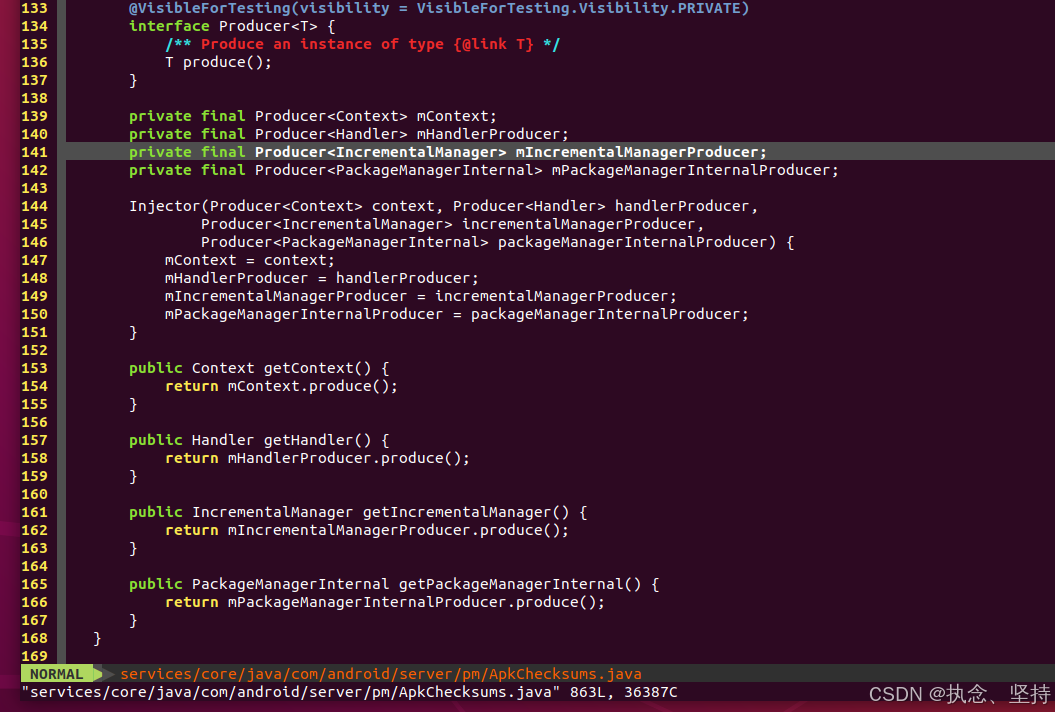1055x712 pixels.
Task: Click 'incrementalManagerProducer,' parameter on line 145
Action: (x=583, y=224)
